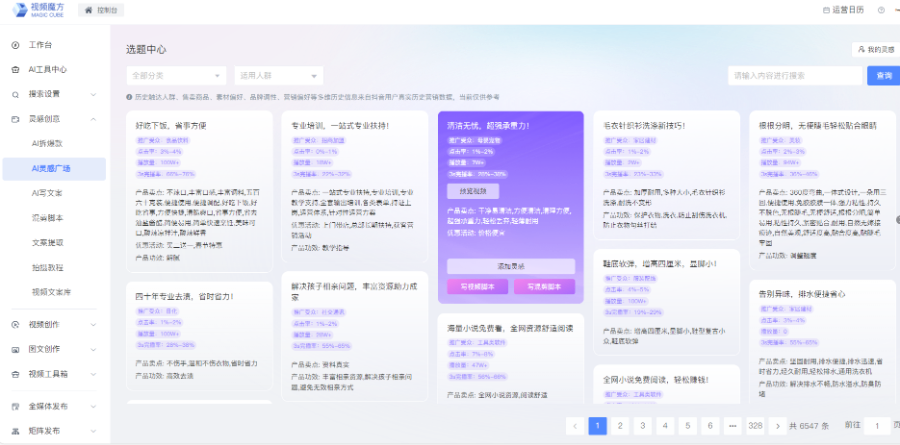Expand the 全媒体发布 sidebar section

pos(94,407)
